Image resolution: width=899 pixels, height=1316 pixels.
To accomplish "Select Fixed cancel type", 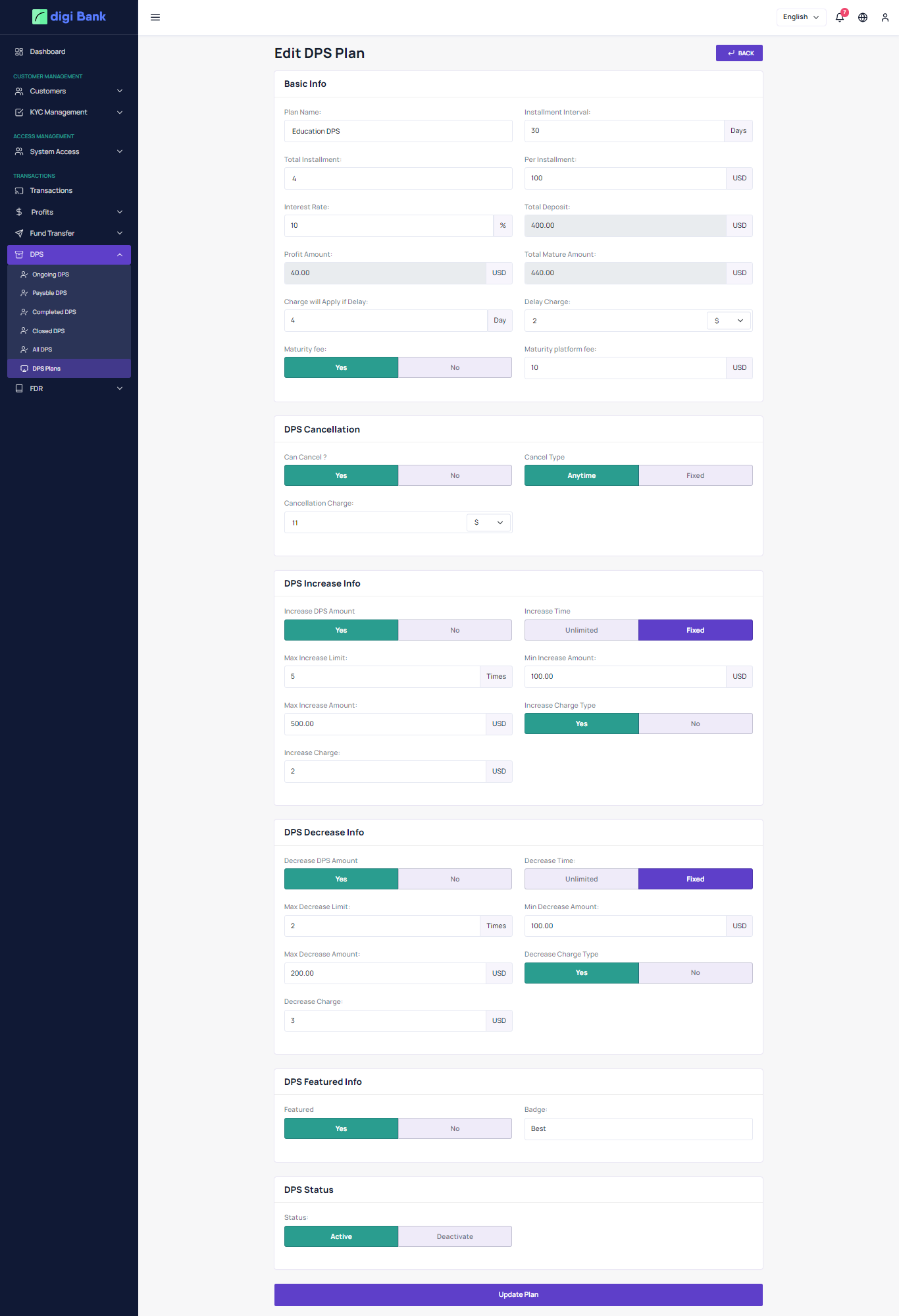I will 695,475.
